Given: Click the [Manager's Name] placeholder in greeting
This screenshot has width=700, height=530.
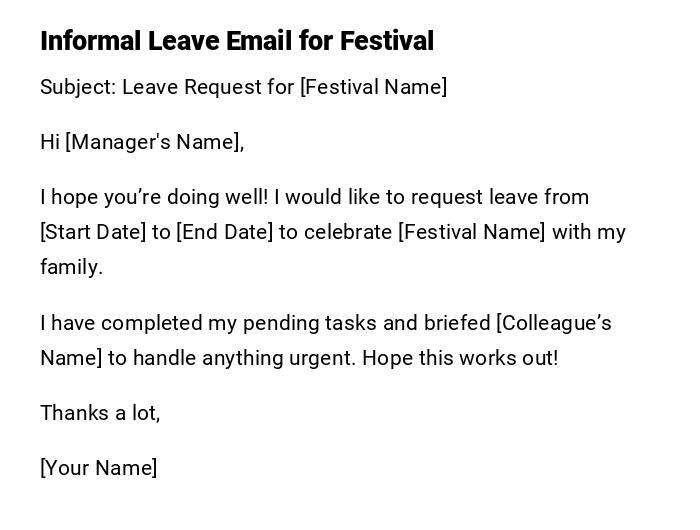Looking at the screenshot, I should [x=154, y=142].
